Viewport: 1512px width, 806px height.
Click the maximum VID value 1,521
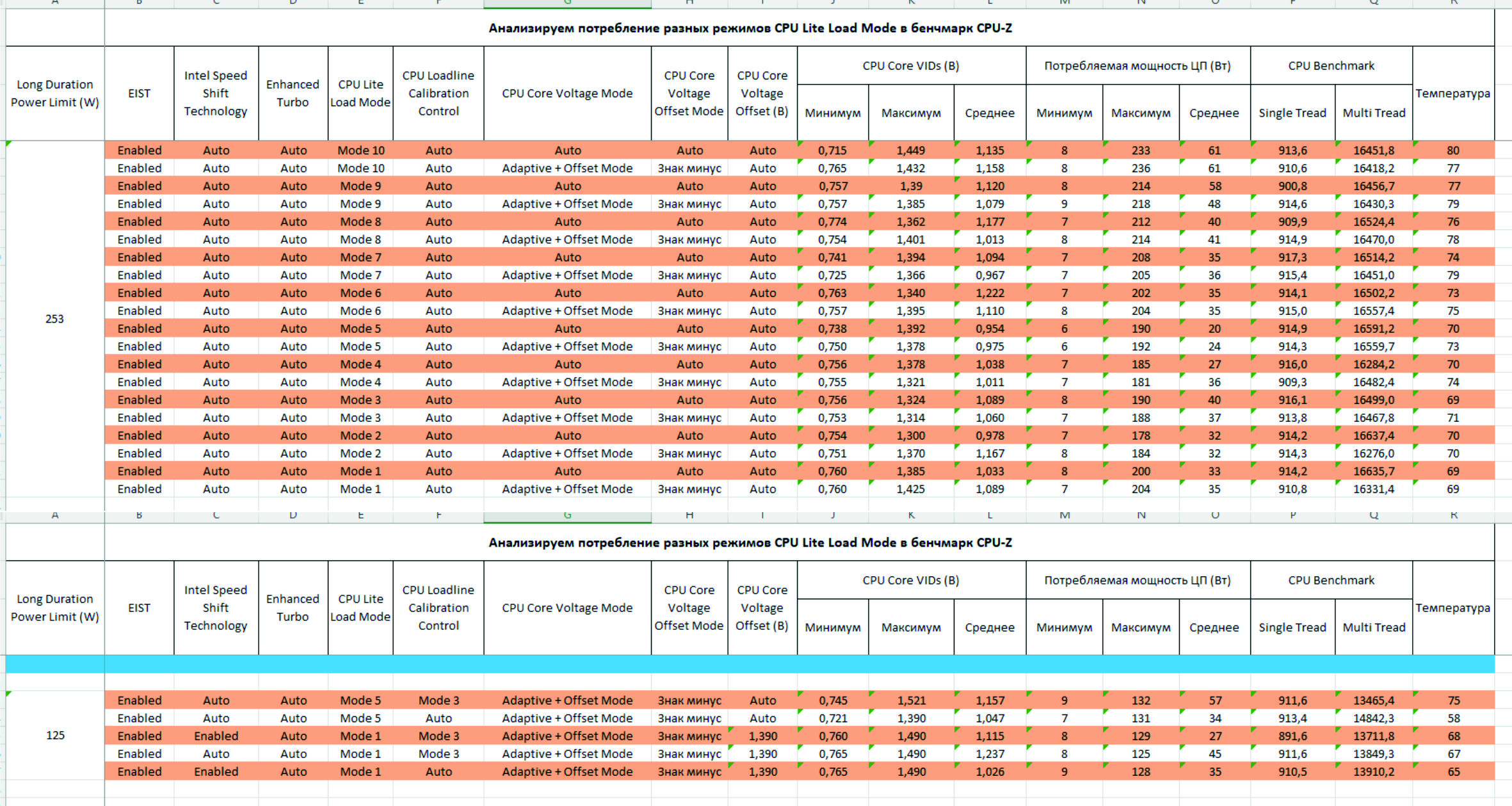coord(910,700)
